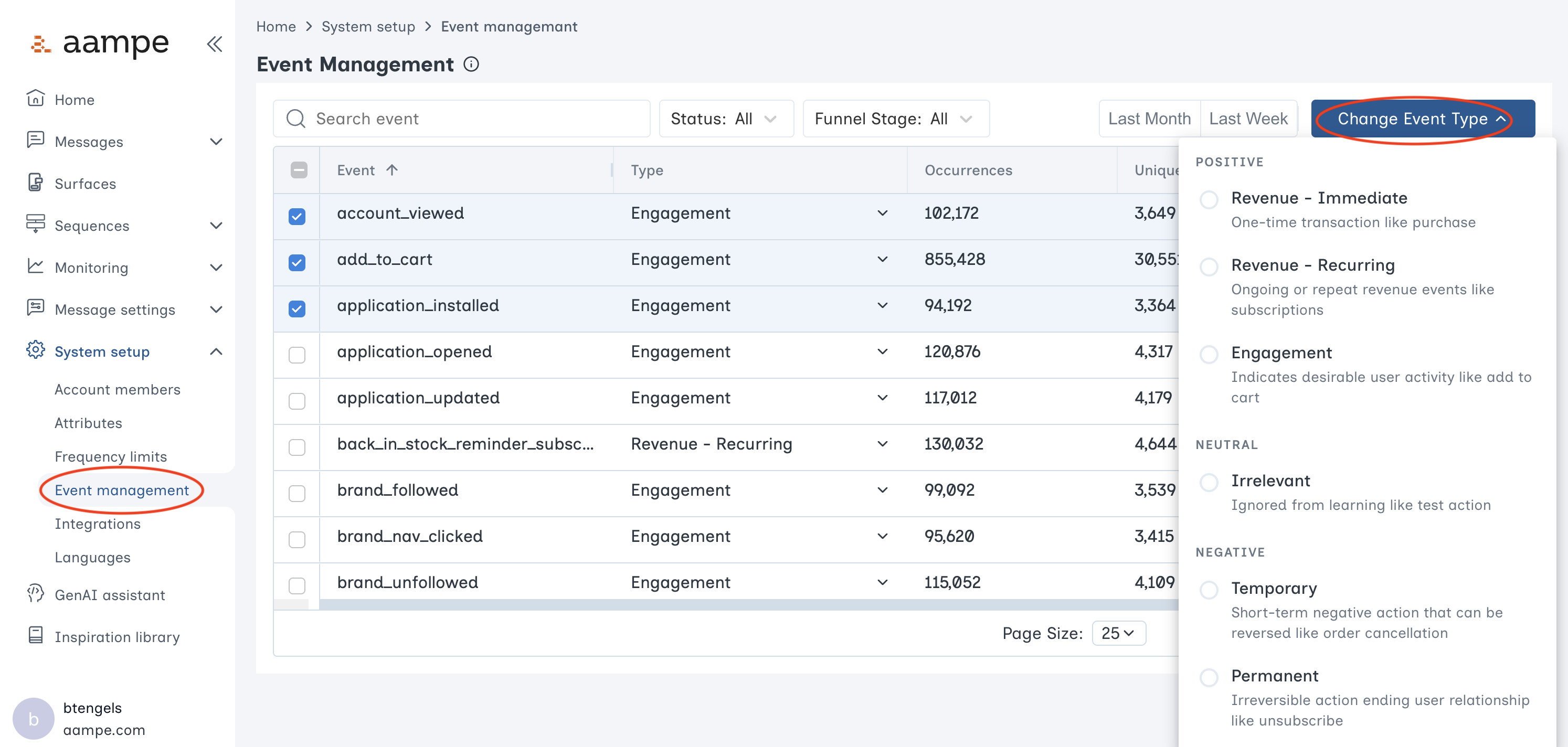Uncheck the account_viewed row checkbox
The image size is (1568, 747).
(296, 216)
